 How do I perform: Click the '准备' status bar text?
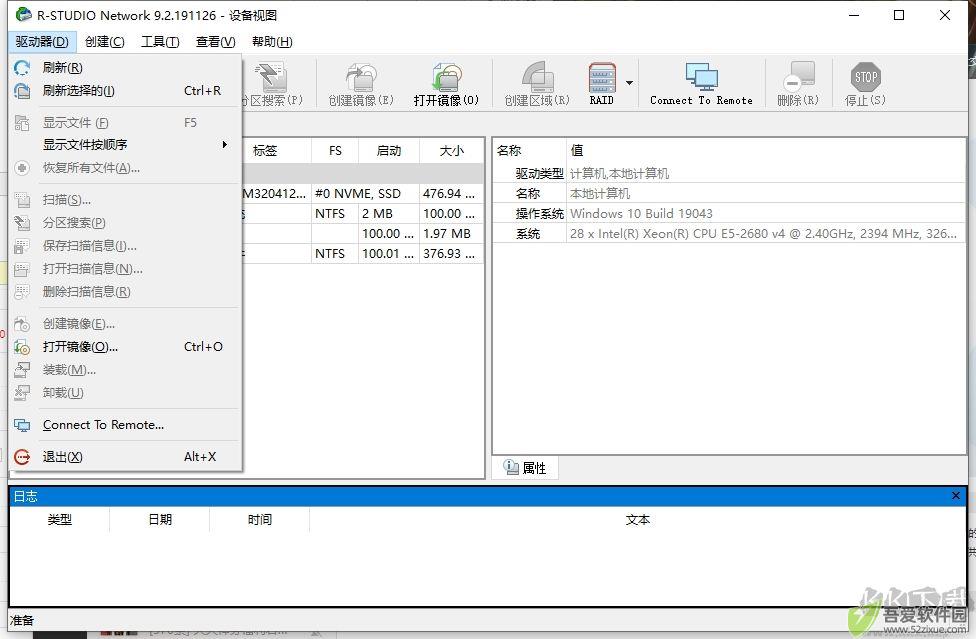pos(22,620)
